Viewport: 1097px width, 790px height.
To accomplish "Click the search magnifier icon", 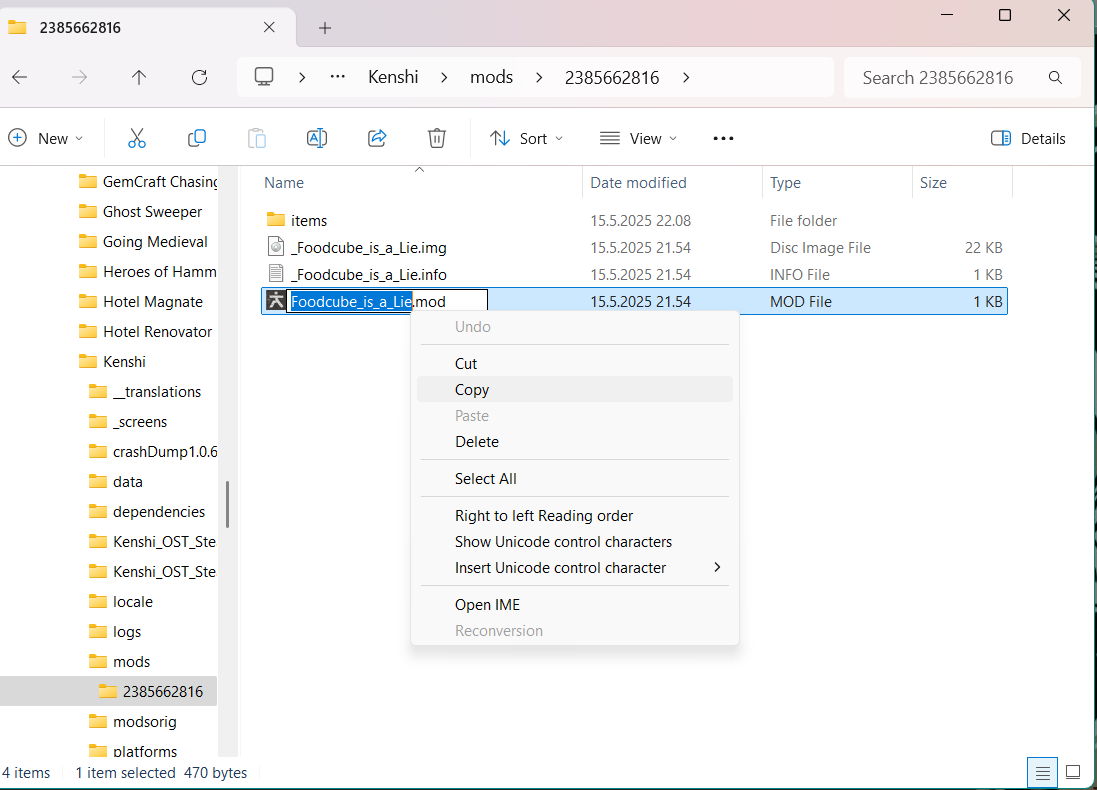I will click(x=1055, y=78).
